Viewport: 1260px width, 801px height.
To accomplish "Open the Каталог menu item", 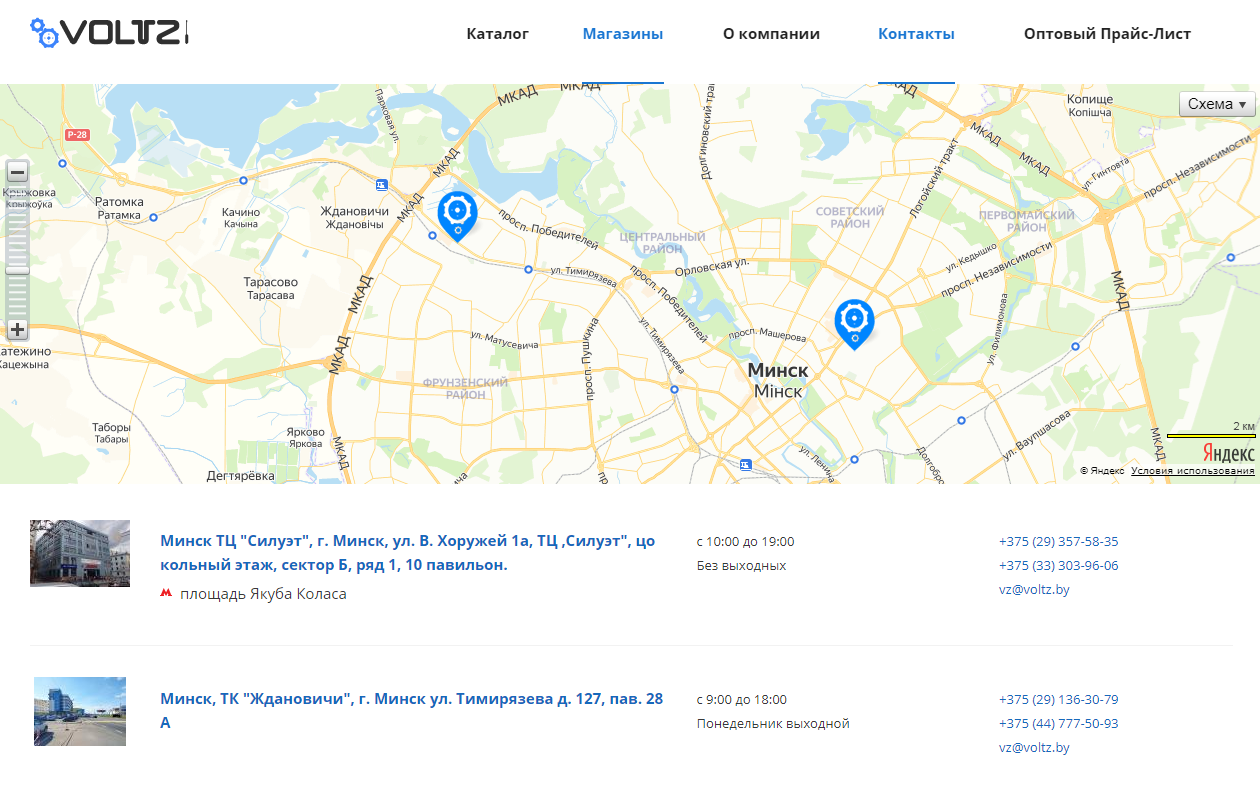I will 497,34.
